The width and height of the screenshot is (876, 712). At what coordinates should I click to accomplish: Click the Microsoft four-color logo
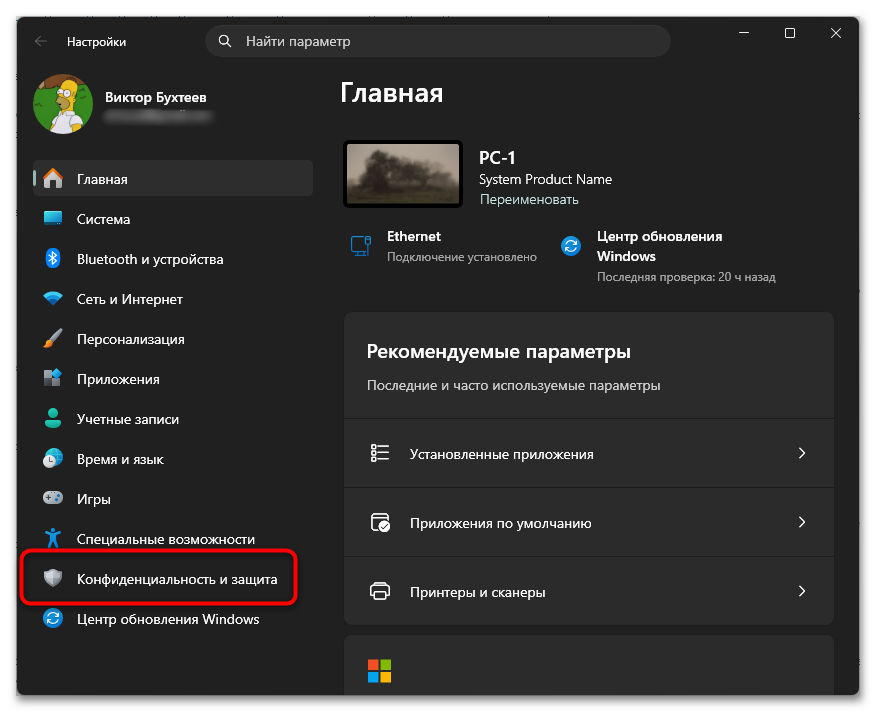[x=380, y=671]
